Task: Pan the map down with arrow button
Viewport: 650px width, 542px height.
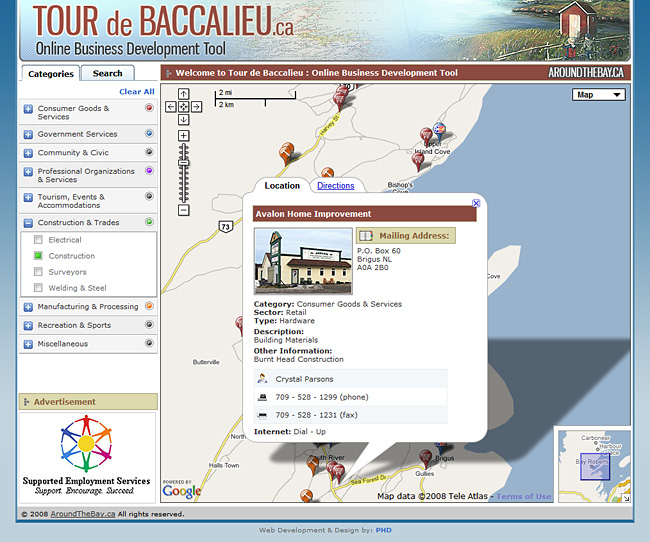Action: coord(184,120)
